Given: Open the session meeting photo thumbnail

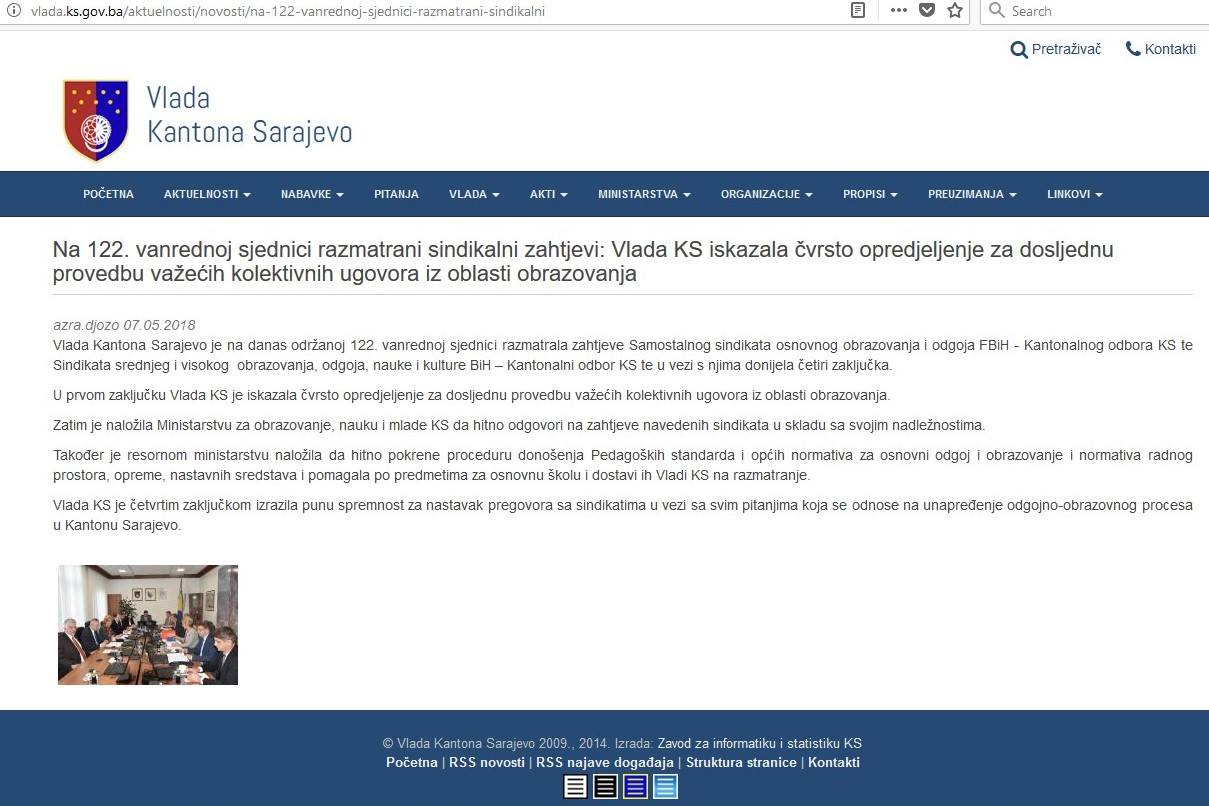Looking at the screenshot, I should (x=148, y=625).
